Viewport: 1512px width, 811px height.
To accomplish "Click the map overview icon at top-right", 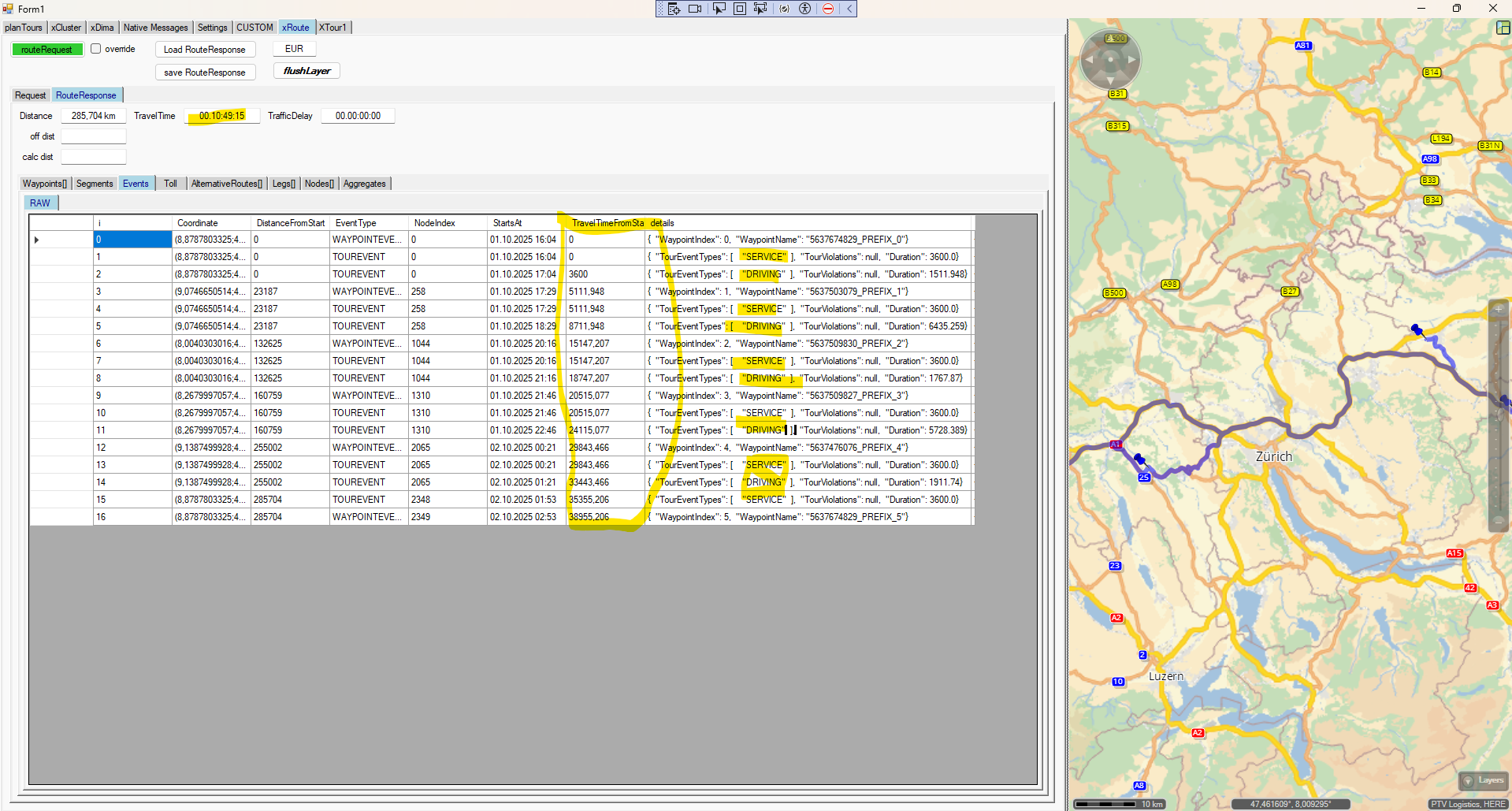I will click(x=1503, y=28).
